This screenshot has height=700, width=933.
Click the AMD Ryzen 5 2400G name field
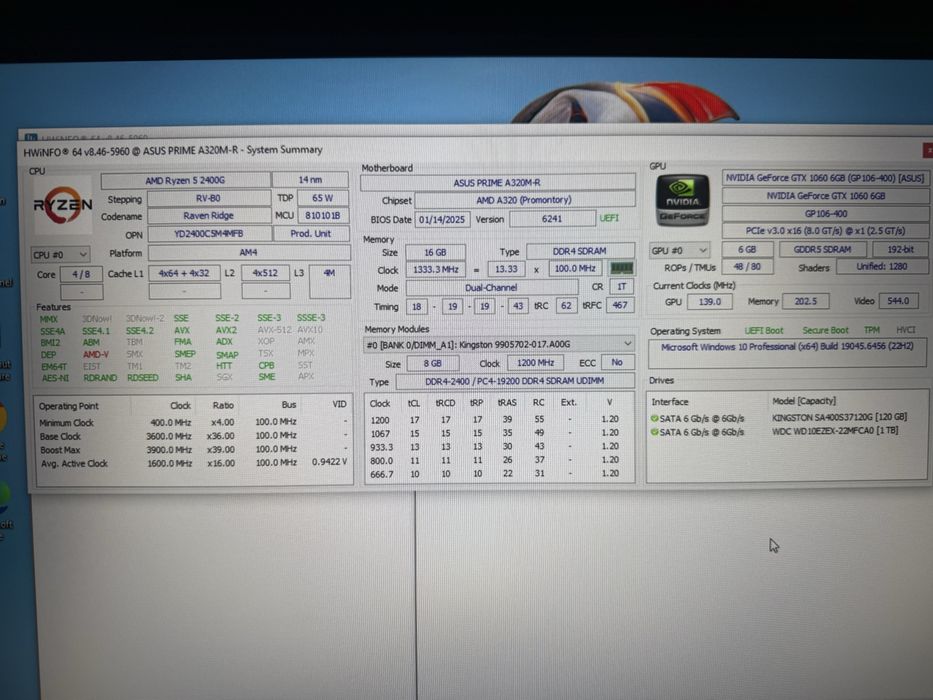pyautogui.click(x=185, y=180)
